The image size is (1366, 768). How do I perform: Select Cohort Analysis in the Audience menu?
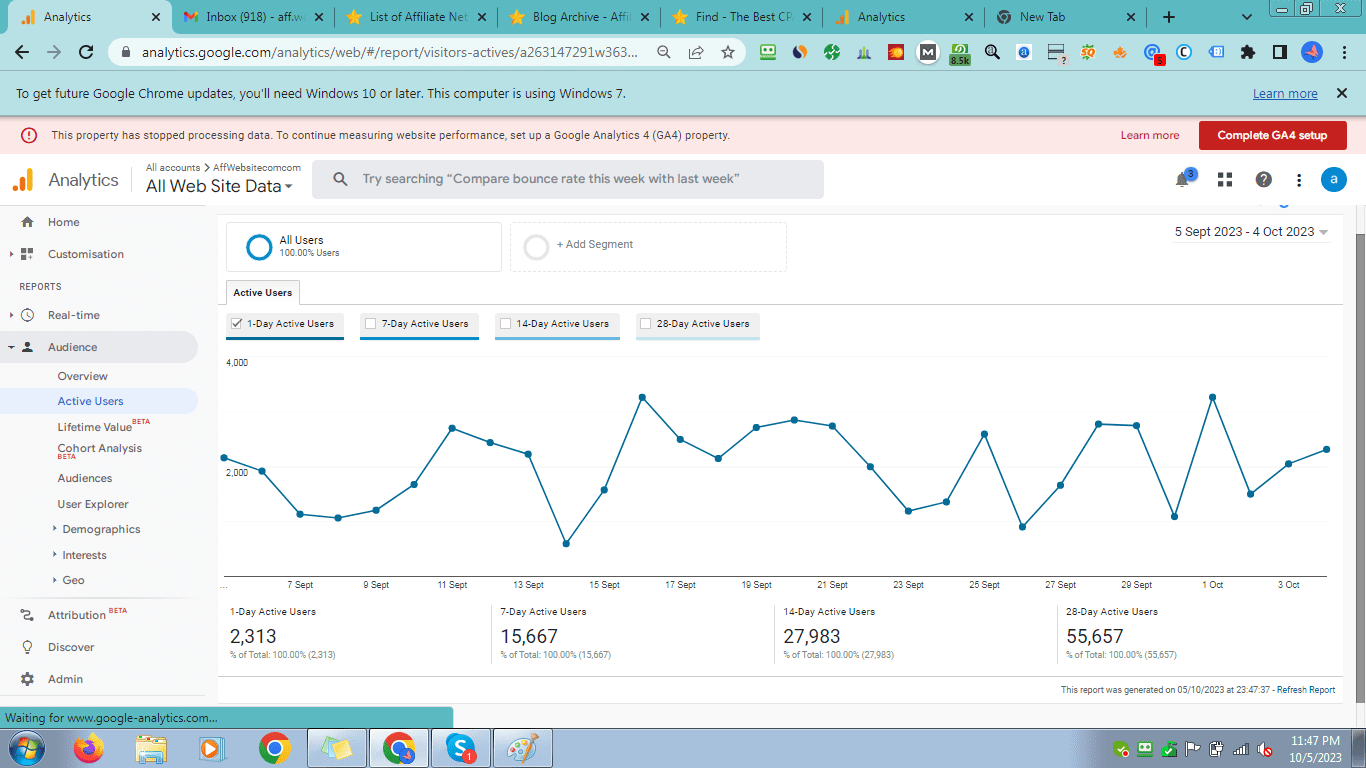click(x=99, y=449)
